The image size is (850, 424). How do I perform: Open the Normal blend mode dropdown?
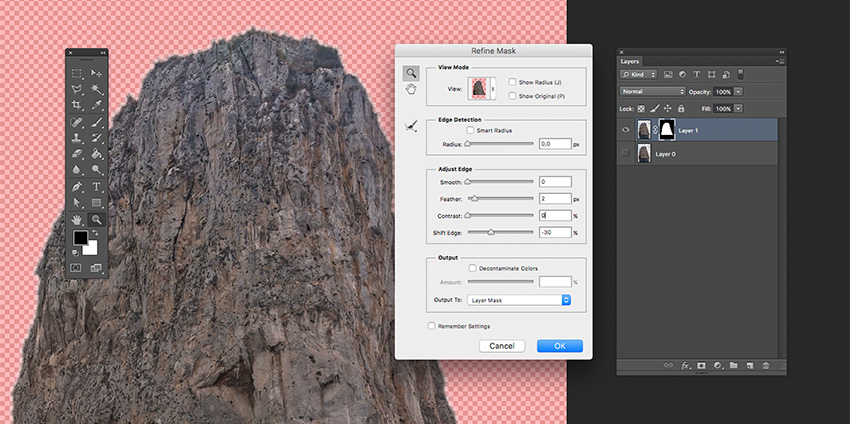point(653,91)
